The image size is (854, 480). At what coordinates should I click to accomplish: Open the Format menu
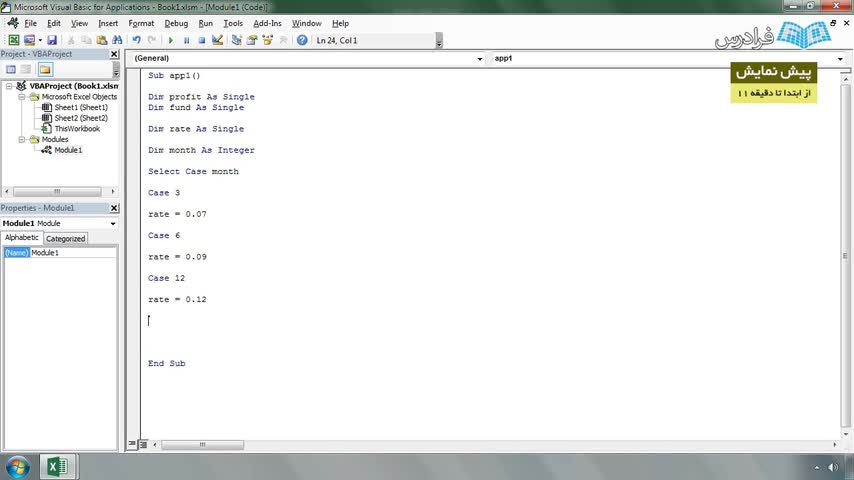(141, 23)
